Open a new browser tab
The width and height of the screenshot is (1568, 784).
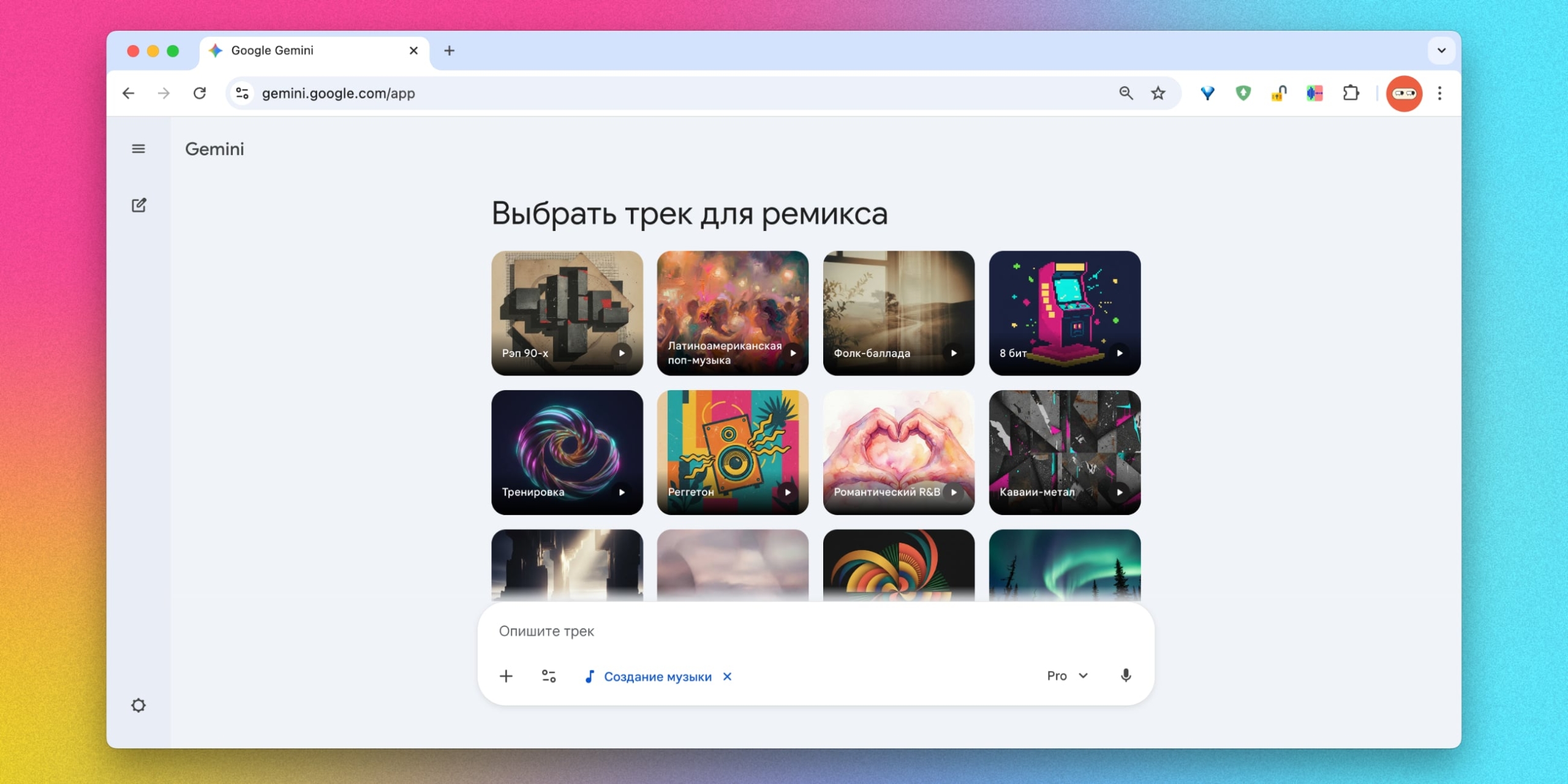point(450,51)
